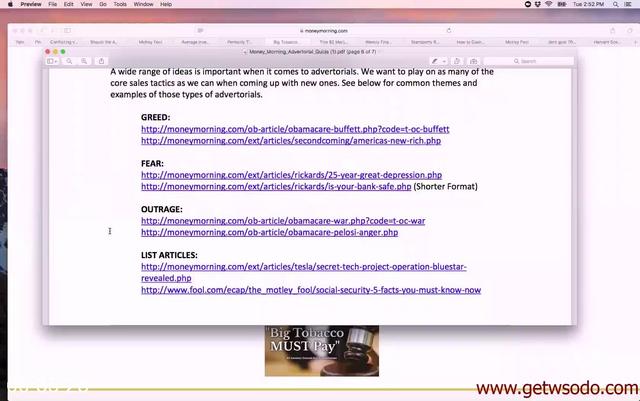Screen dimensions: 640x401
Task: Click the Dropbox menu bar icon
Action: tap(538, 4)
